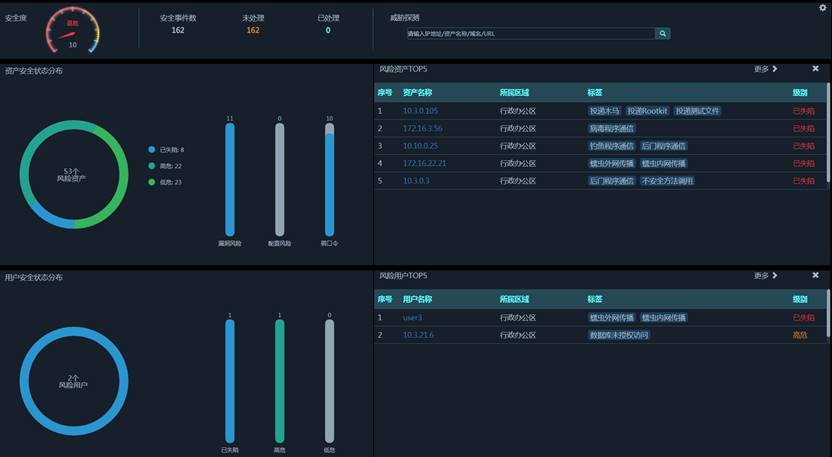Toggle the 已失陷 legend dot in asset chart
Screen dimensions: 832x457
click(x=152, y=150)
